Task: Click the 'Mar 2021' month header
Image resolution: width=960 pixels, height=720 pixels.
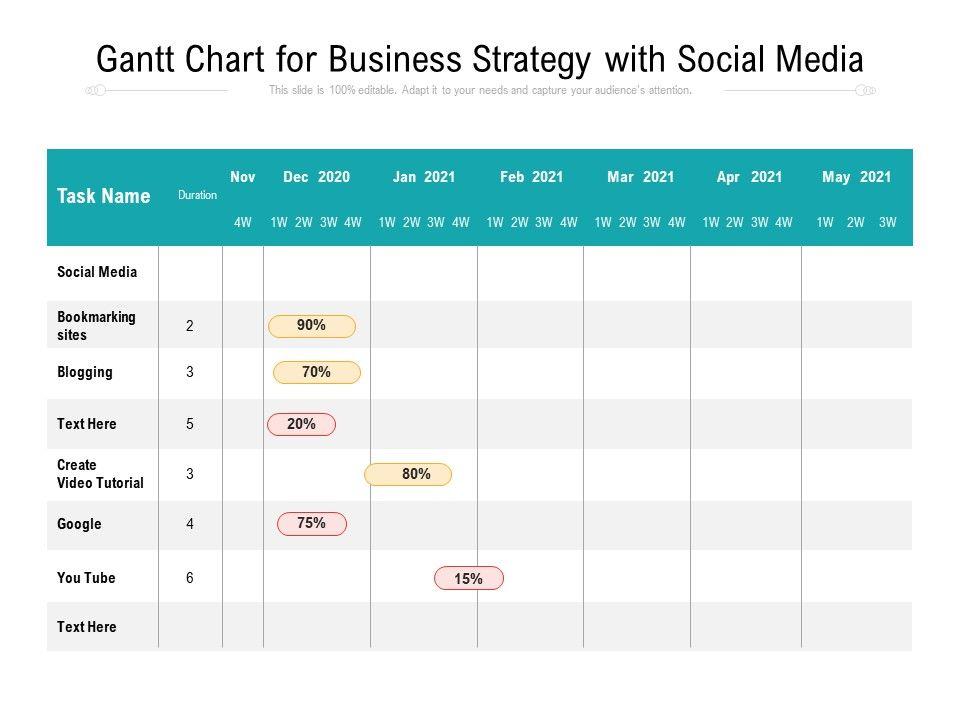Action: coord(640,177)
